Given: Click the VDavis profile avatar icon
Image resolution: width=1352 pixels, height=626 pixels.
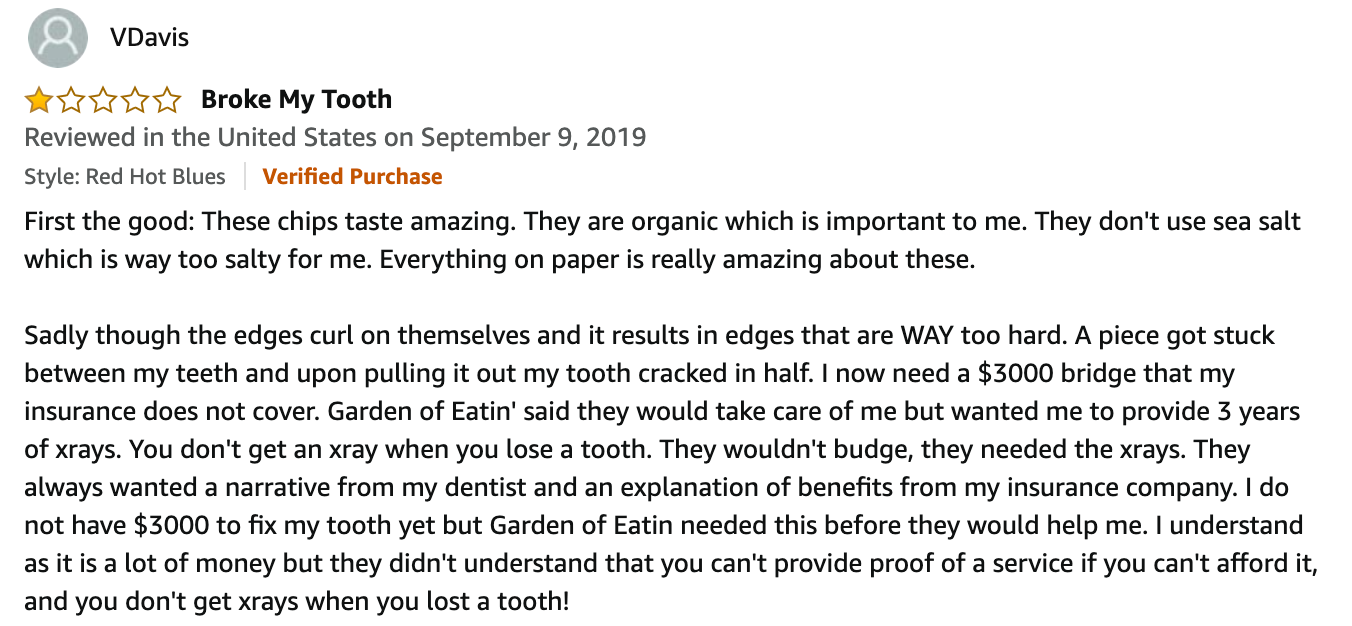Looking at the screenshot, I should tap(57, 38).
